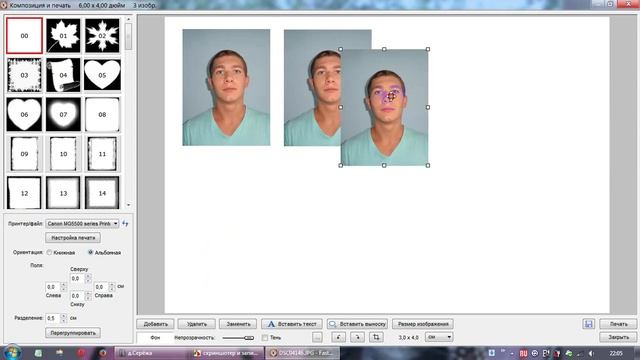Click the Разделение spacing value field
The height and width of the screenshot is (360, 640).
53,318
